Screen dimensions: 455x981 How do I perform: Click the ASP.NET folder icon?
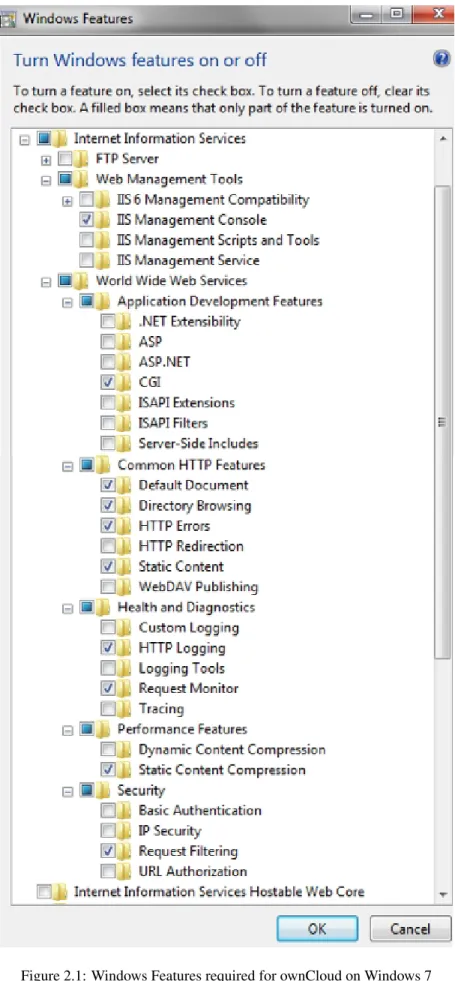click(x=125, y=362)
